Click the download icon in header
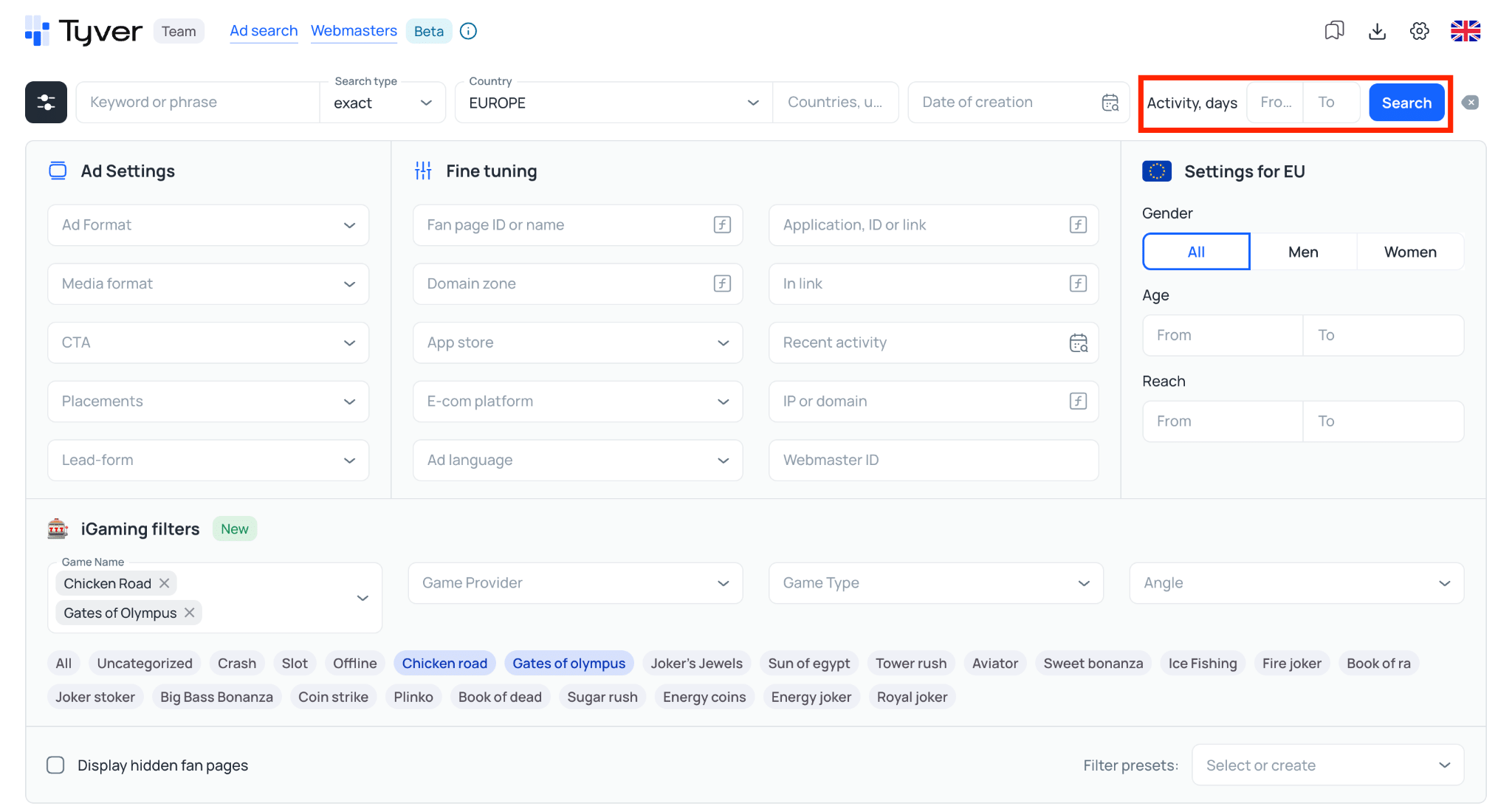The width and height of the screenshot is (1512, 806). point(1377,31)
